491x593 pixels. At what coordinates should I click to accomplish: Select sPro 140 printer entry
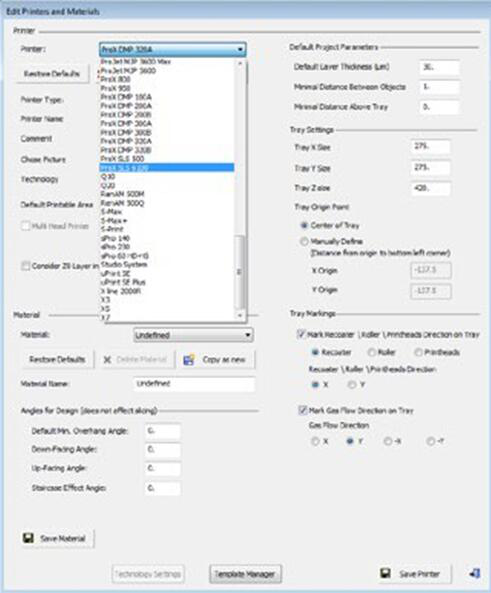(167, 238)
